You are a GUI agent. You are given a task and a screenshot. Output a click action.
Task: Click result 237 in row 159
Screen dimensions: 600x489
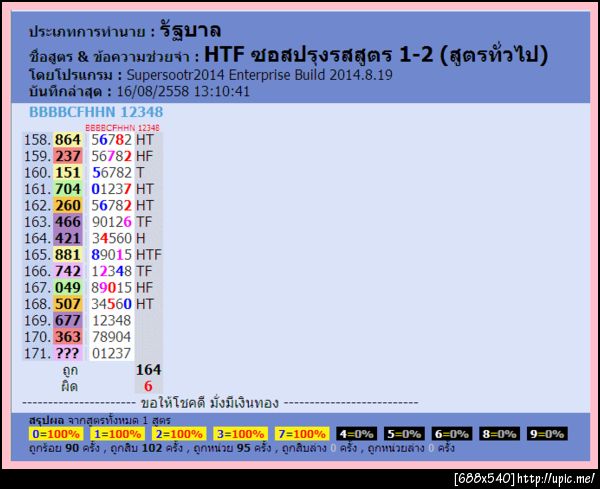68,156
